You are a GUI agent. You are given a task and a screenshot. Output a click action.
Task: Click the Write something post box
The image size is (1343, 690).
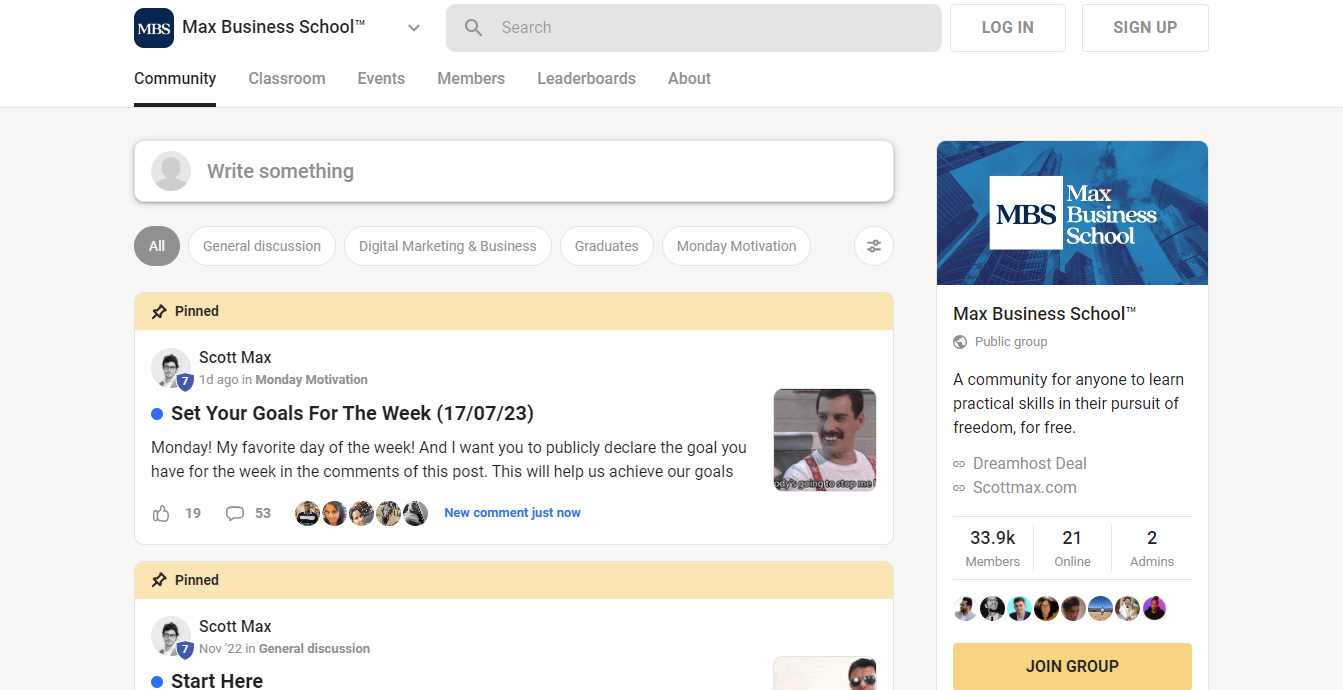coord(514,171)
